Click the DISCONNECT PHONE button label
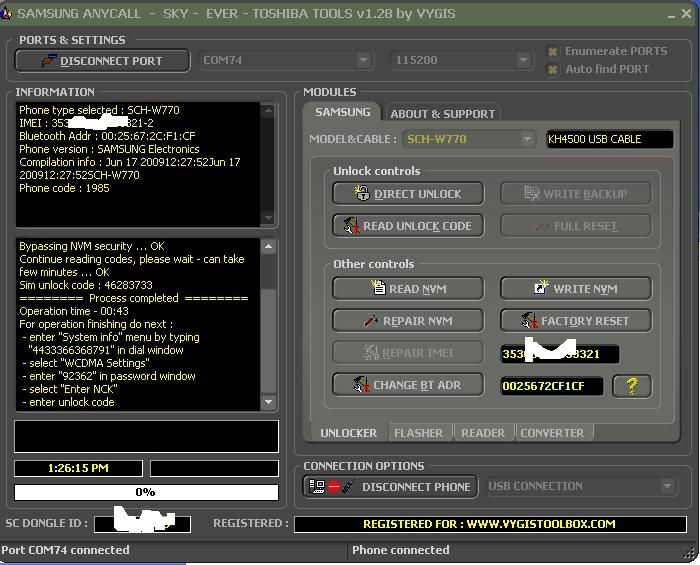Screen dimensions: 700x565 [416, 487]
